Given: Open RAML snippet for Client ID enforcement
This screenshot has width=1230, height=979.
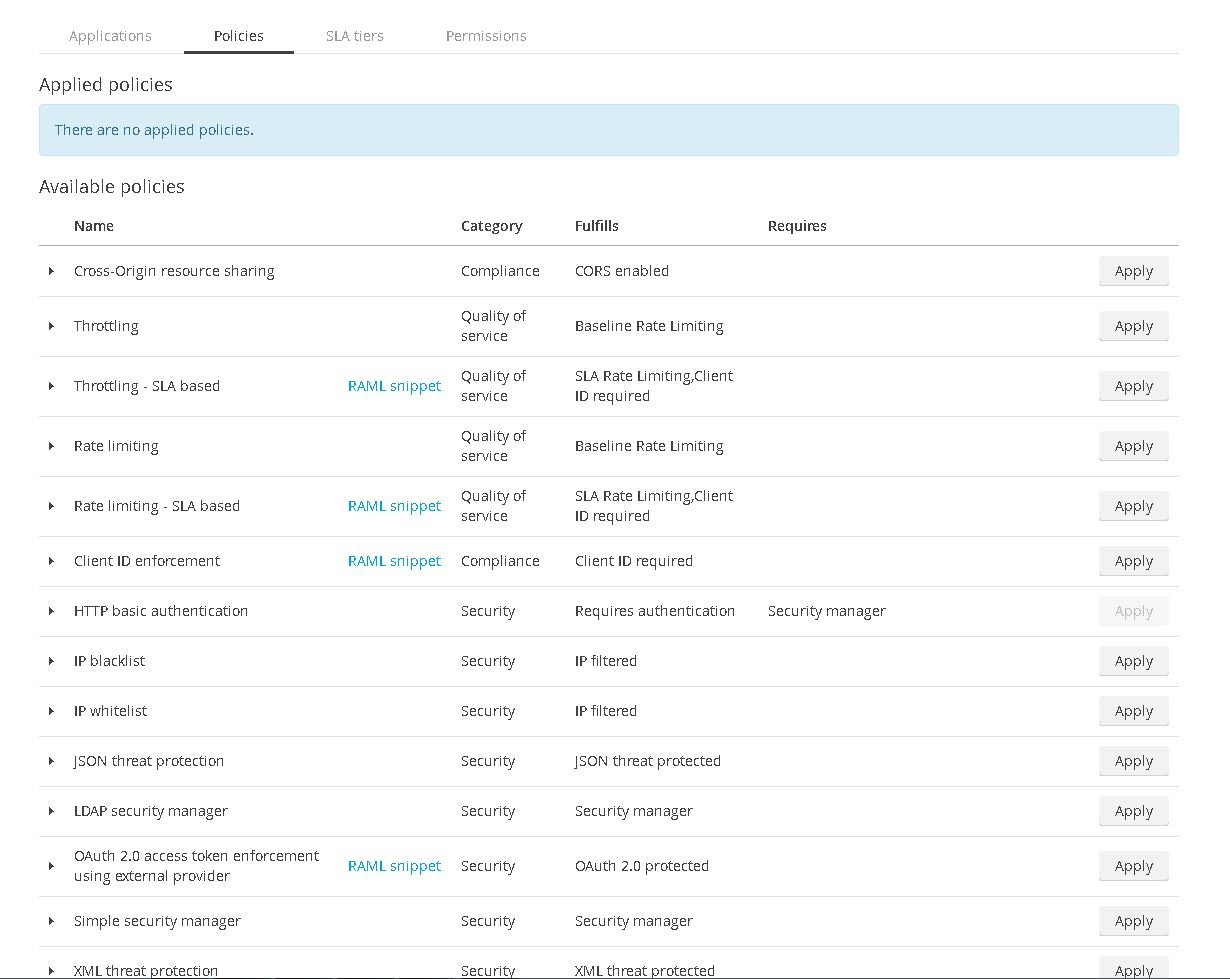Looking at the screenshot, I should click(394, 561).
